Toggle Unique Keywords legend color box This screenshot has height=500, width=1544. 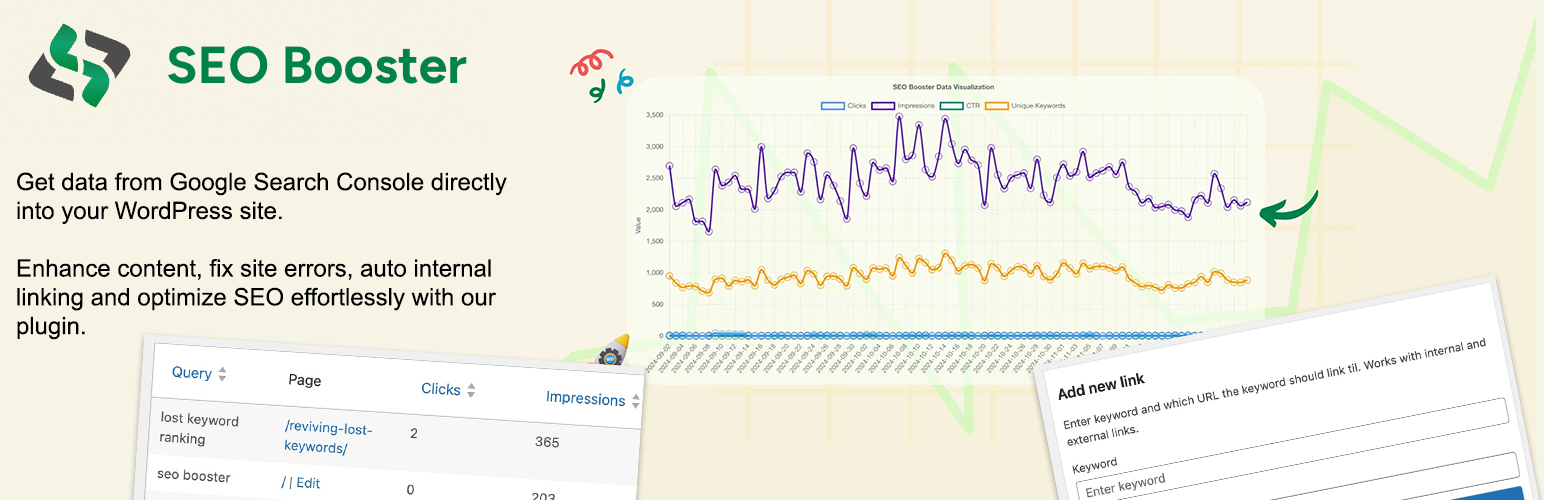click(996, 105)
